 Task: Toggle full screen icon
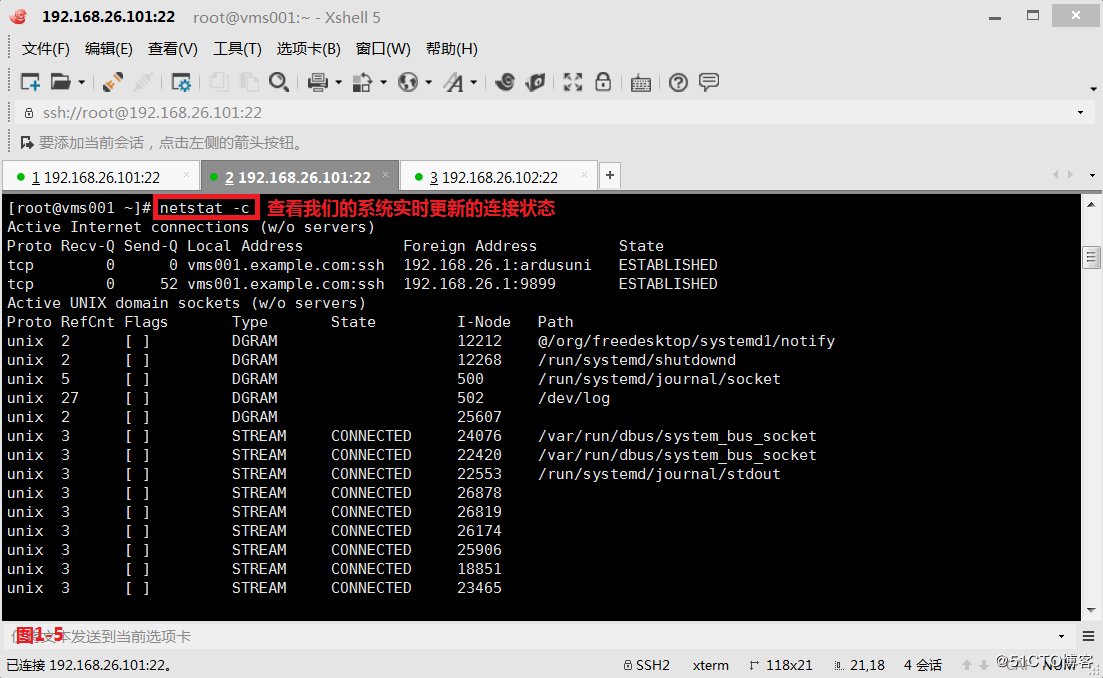click(573, 82)
